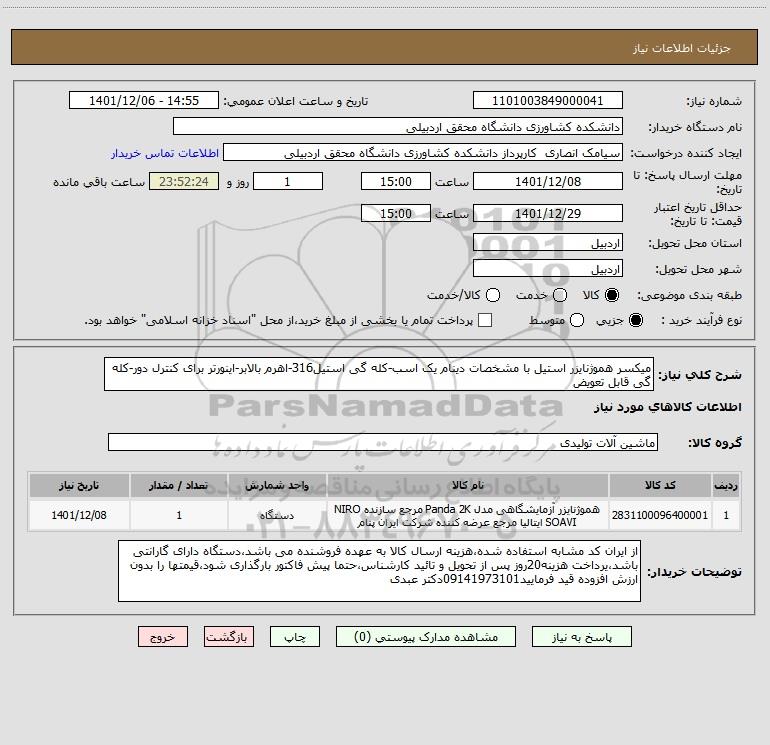Viewport: 770px width, 745px height.
Task: Click the remaining days field showing 1
Action: click(x=288, y=181)
